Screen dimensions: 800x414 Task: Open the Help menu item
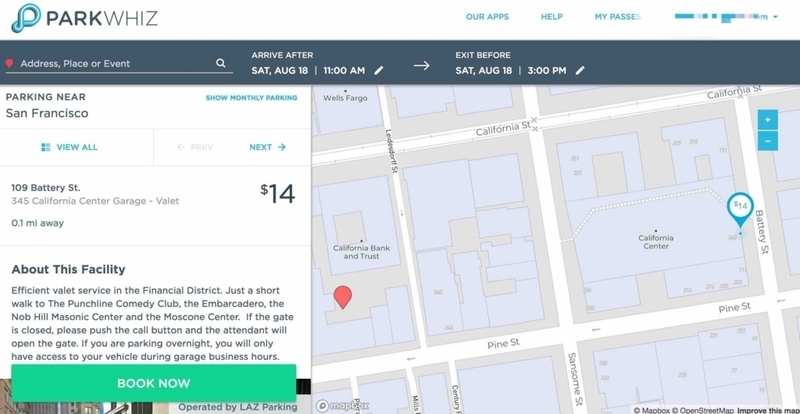(552, 17)
